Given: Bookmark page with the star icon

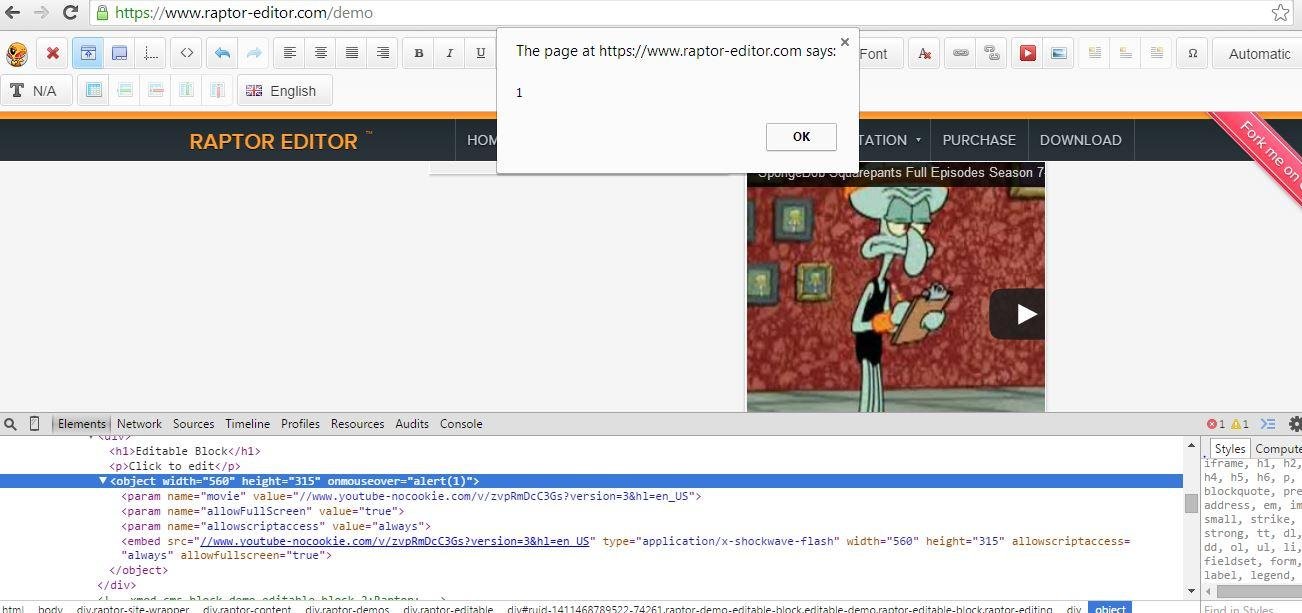Looking at the screenshot, I should [x=1280, y=13].
